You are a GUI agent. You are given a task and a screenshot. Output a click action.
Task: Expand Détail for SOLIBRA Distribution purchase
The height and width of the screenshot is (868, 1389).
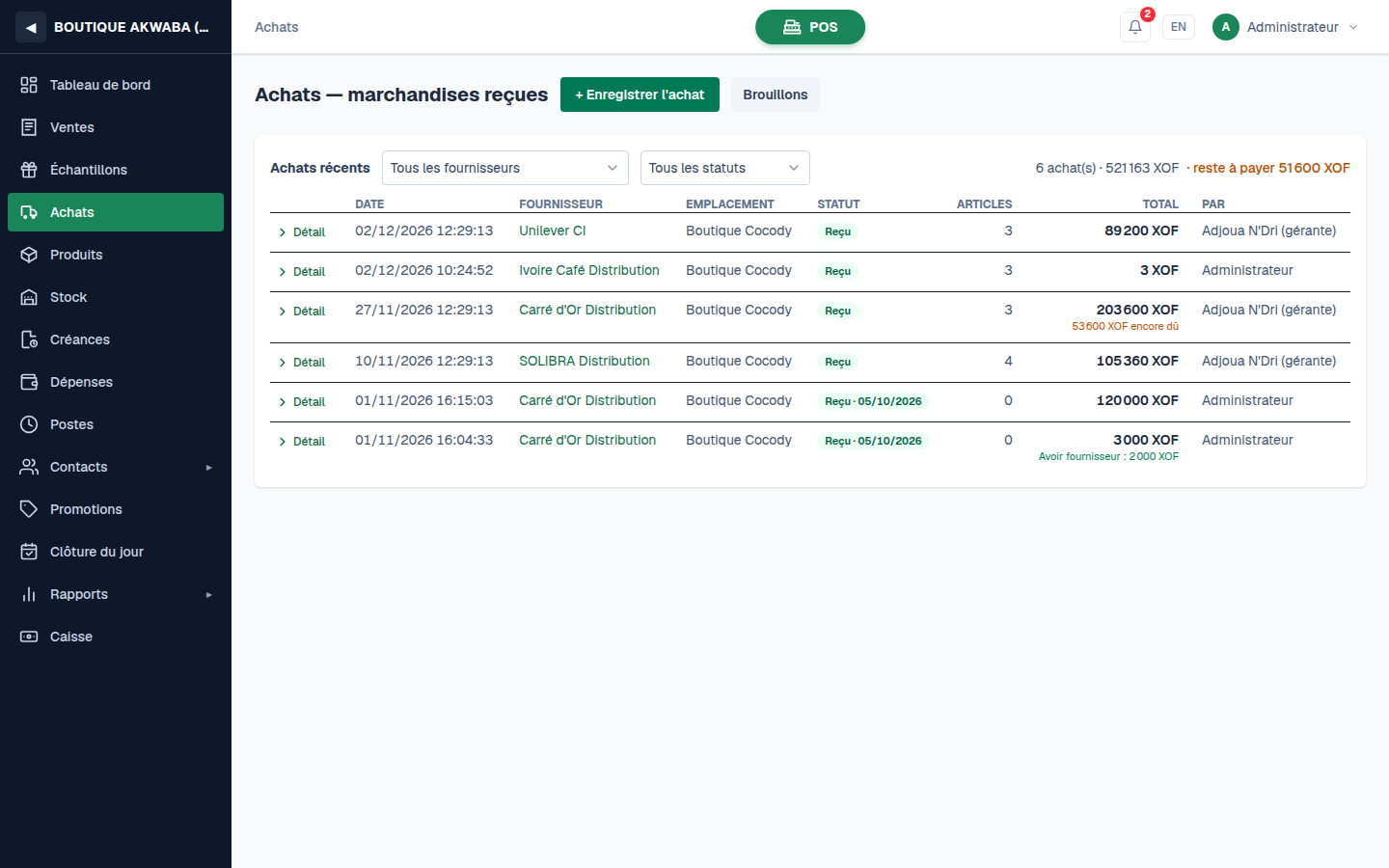[x=302, y=363]
